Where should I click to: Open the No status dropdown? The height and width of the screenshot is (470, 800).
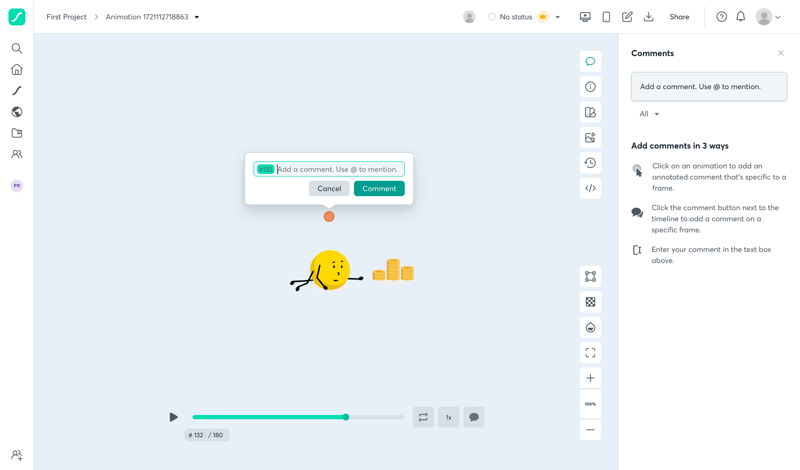(558, 17)
